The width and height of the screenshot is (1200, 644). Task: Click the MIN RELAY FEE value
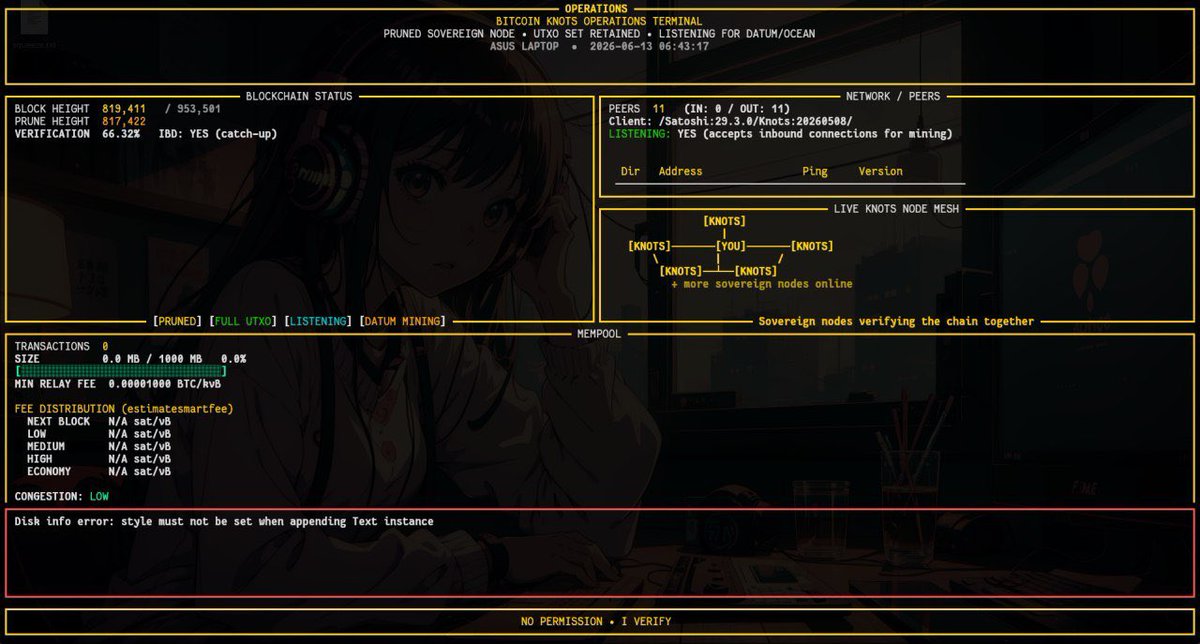point(165,383)
